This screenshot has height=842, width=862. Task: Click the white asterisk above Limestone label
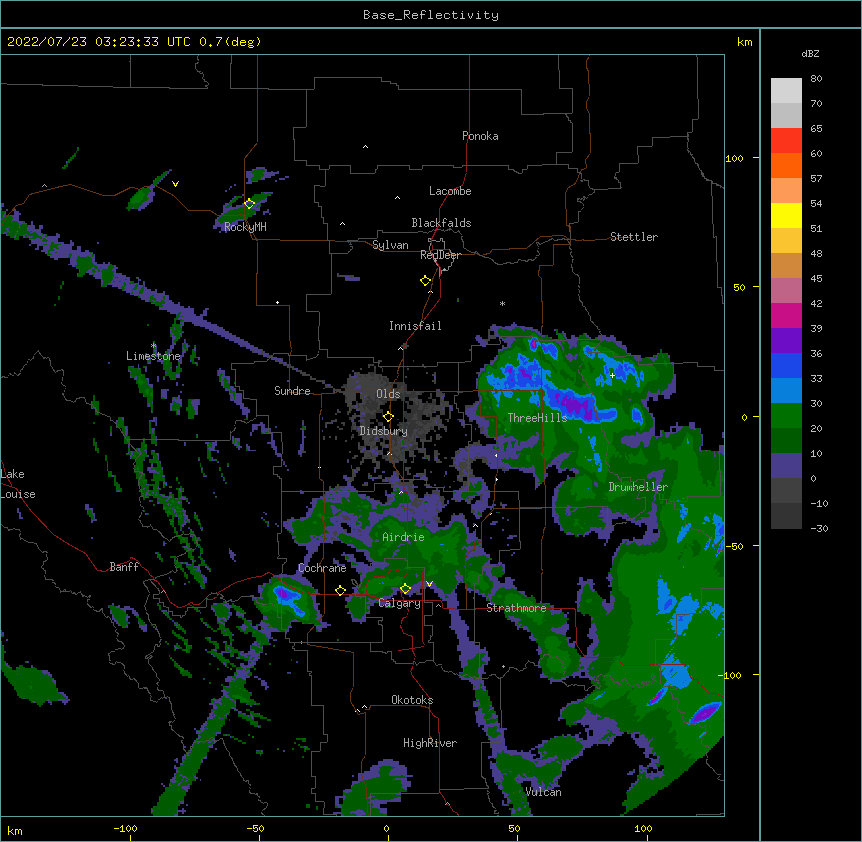point(153,346)
